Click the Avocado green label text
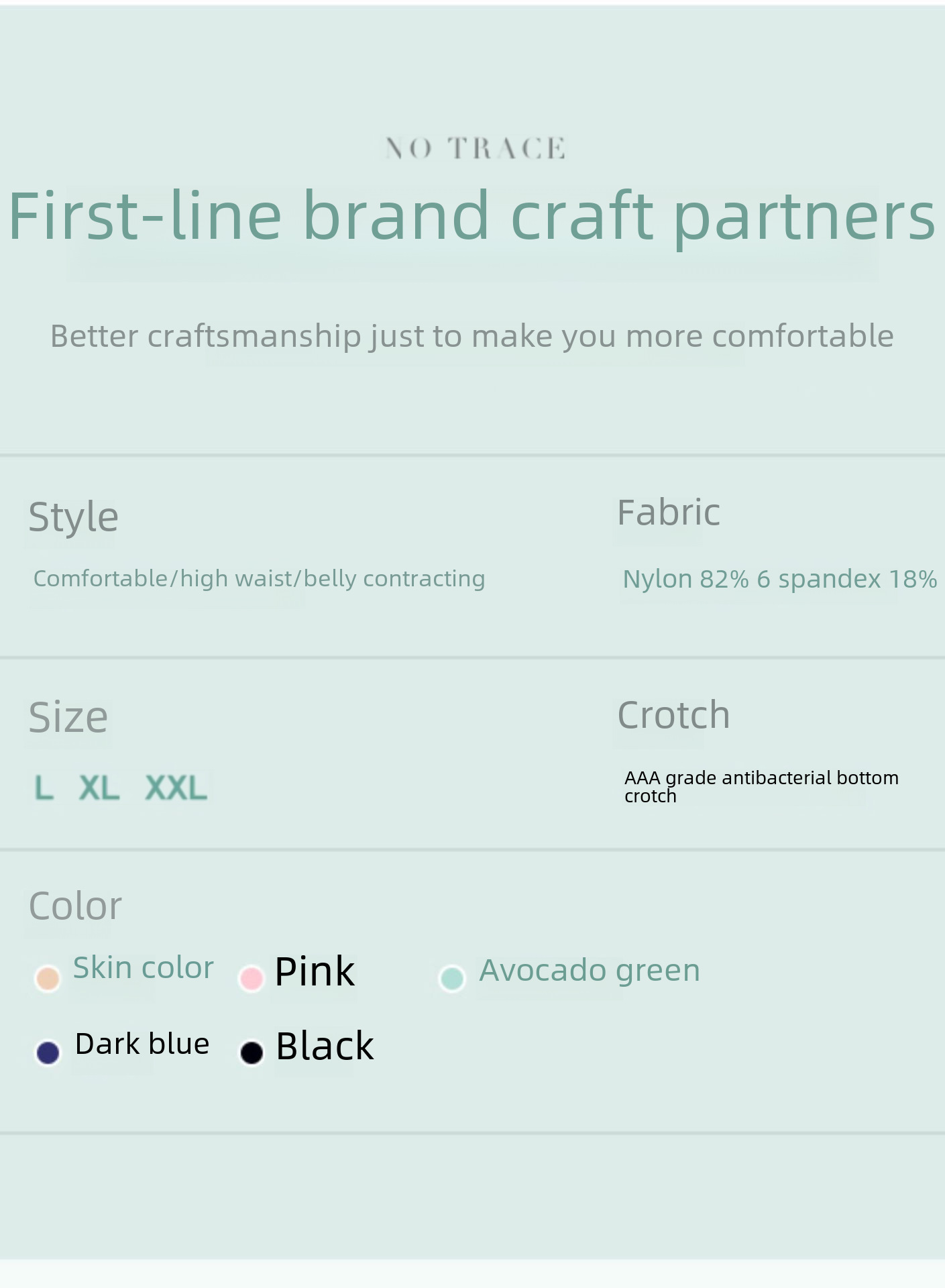Viewport: 945px width, 1288px height. click(590, 971)
